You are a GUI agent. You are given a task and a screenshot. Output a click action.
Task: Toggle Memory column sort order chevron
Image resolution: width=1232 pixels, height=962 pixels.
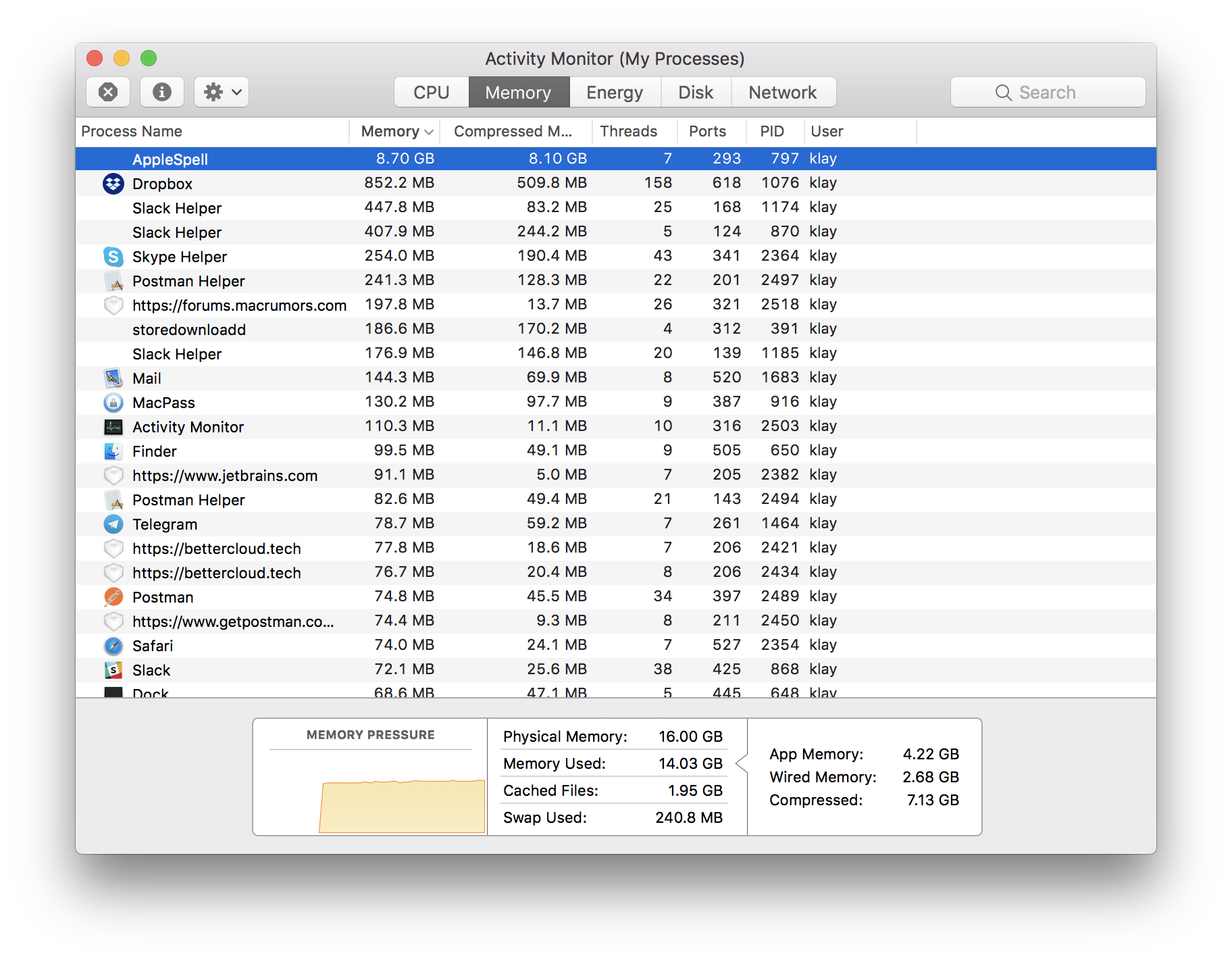[x=428, y=132]
